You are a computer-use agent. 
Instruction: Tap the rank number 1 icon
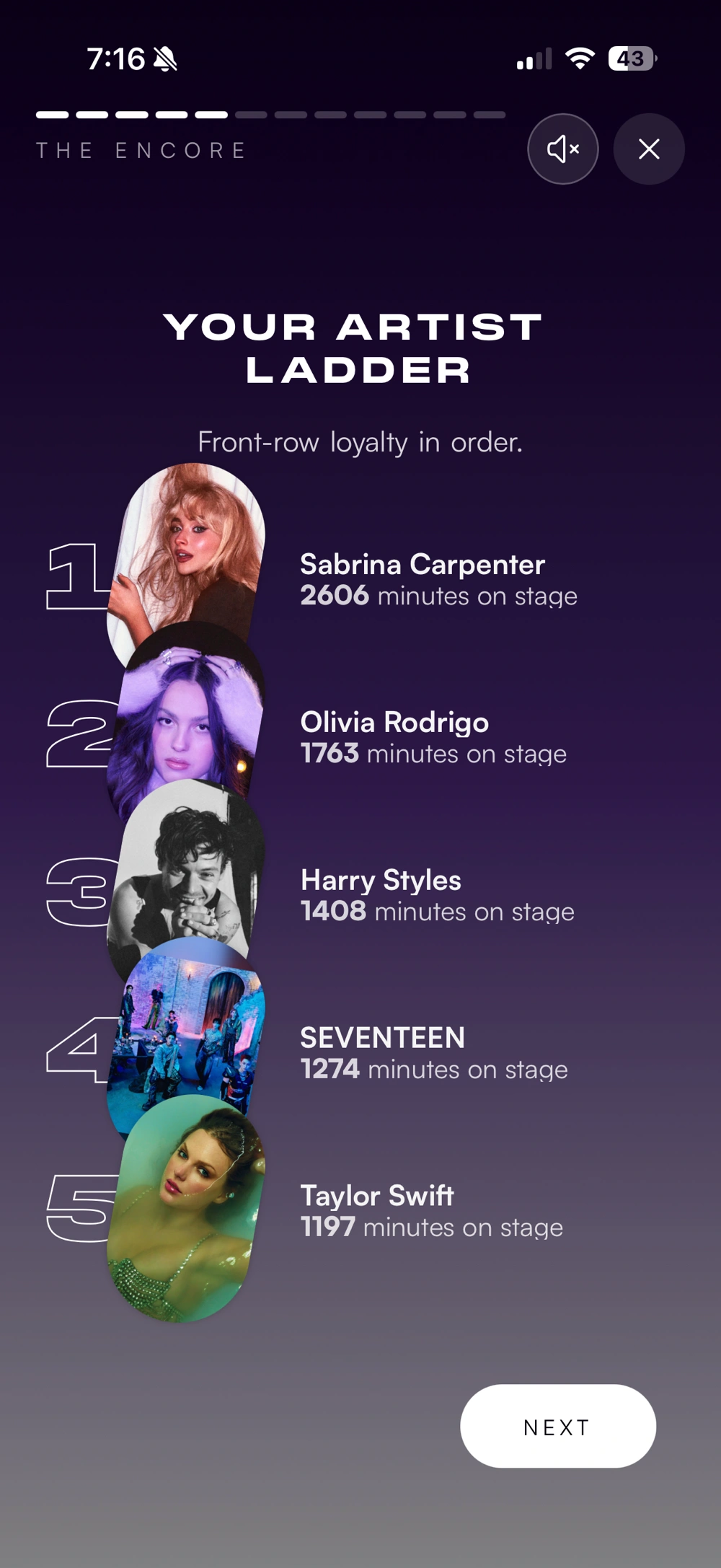(x=76, y=576)
